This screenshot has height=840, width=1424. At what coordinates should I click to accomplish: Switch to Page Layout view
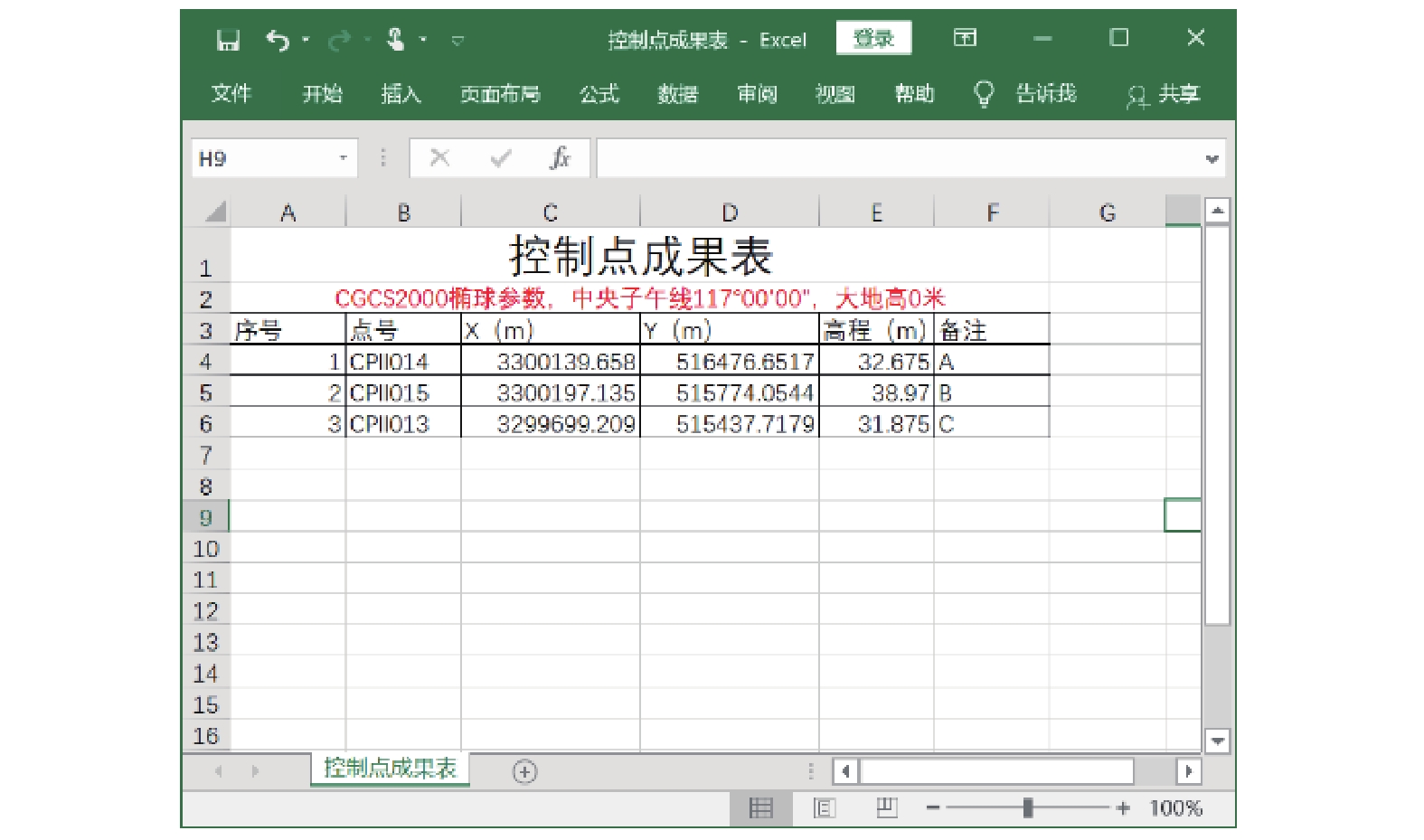point(824,807)
